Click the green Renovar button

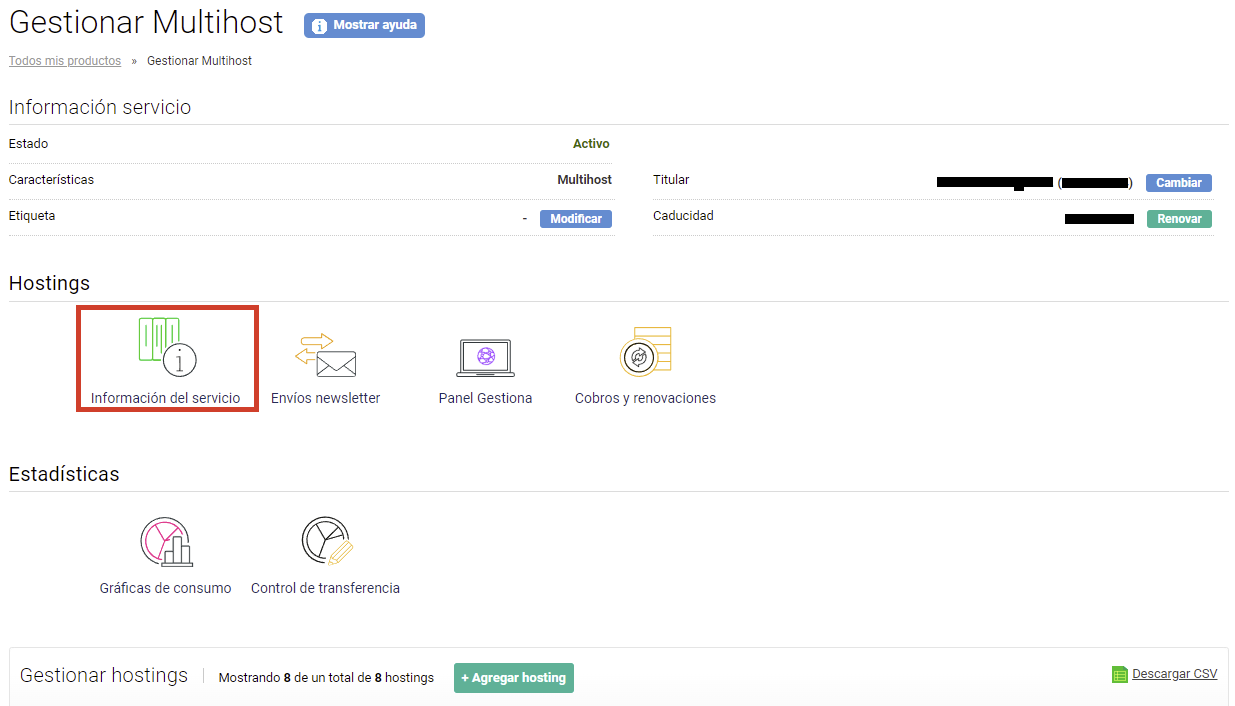coord(1179,219)
